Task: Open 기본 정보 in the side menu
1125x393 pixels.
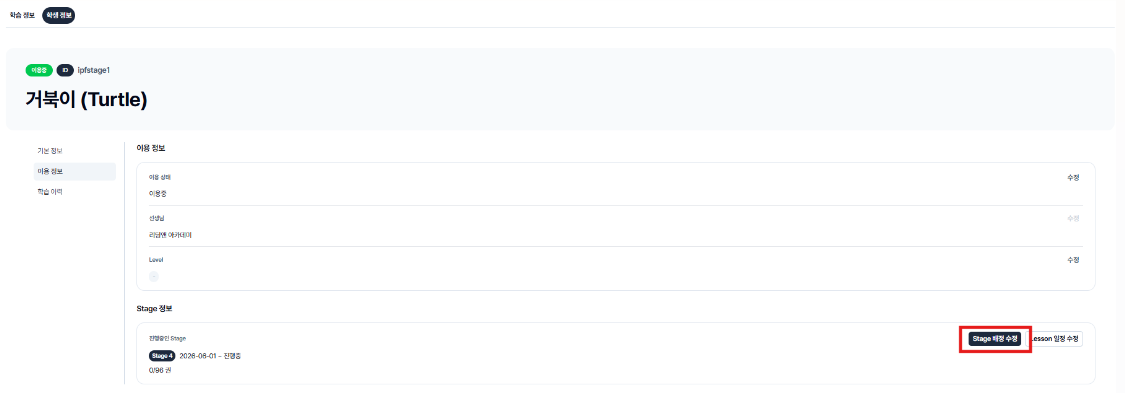Action: (x=50, y=151)
